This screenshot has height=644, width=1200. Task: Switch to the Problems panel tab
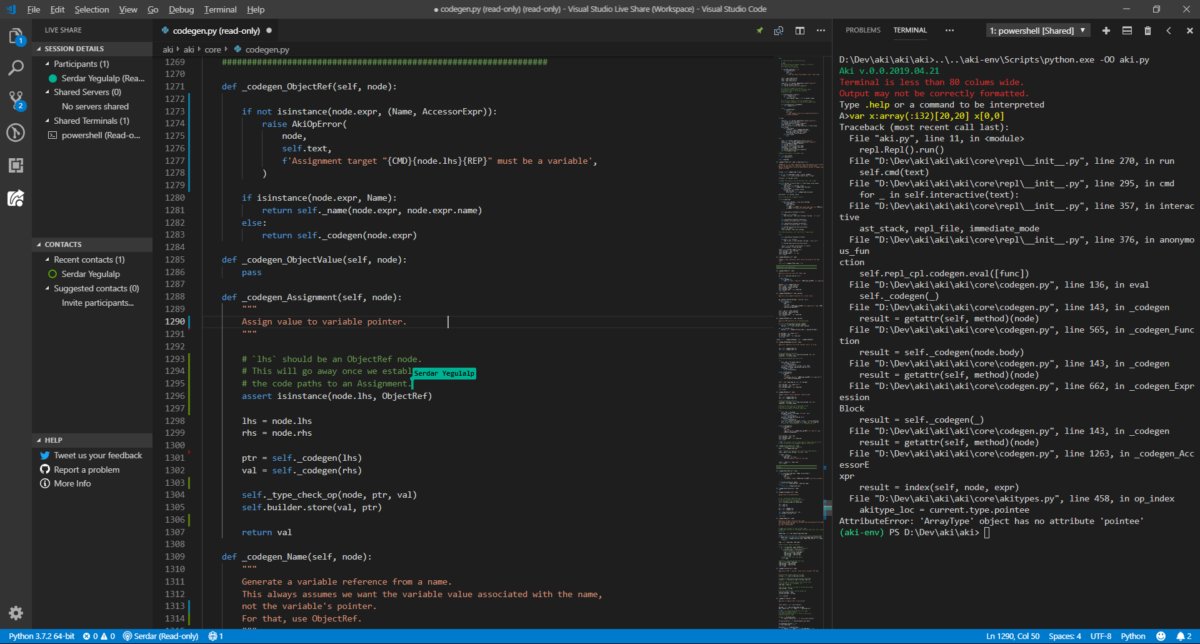coord(862,31)
